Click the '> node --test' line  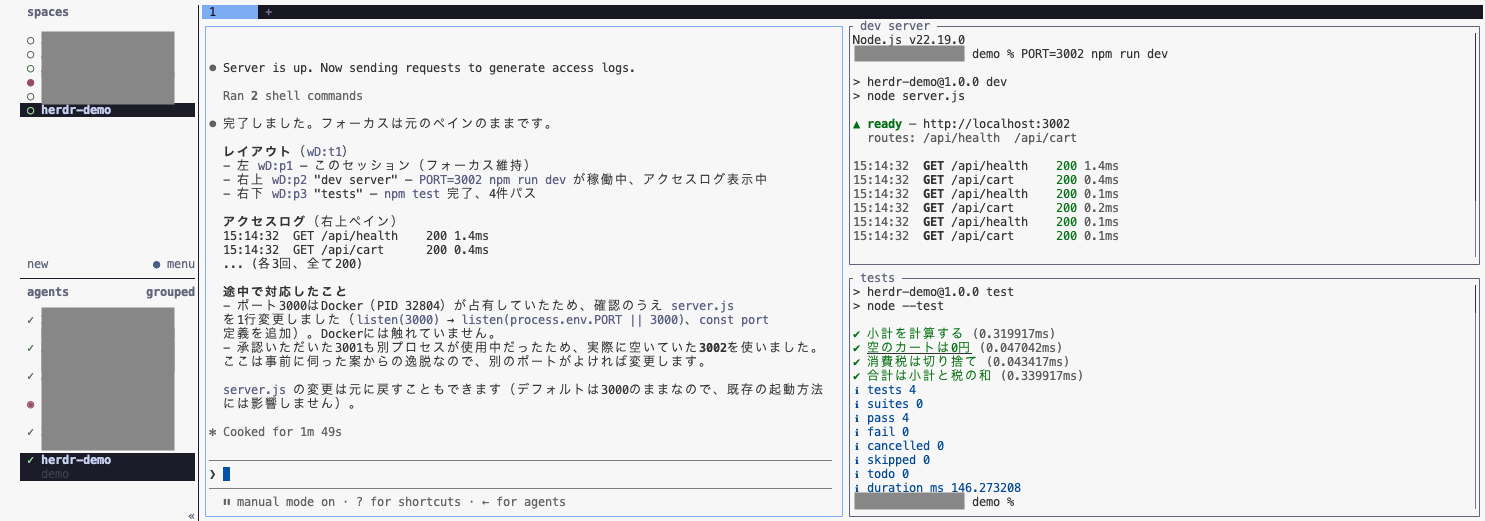898,306
